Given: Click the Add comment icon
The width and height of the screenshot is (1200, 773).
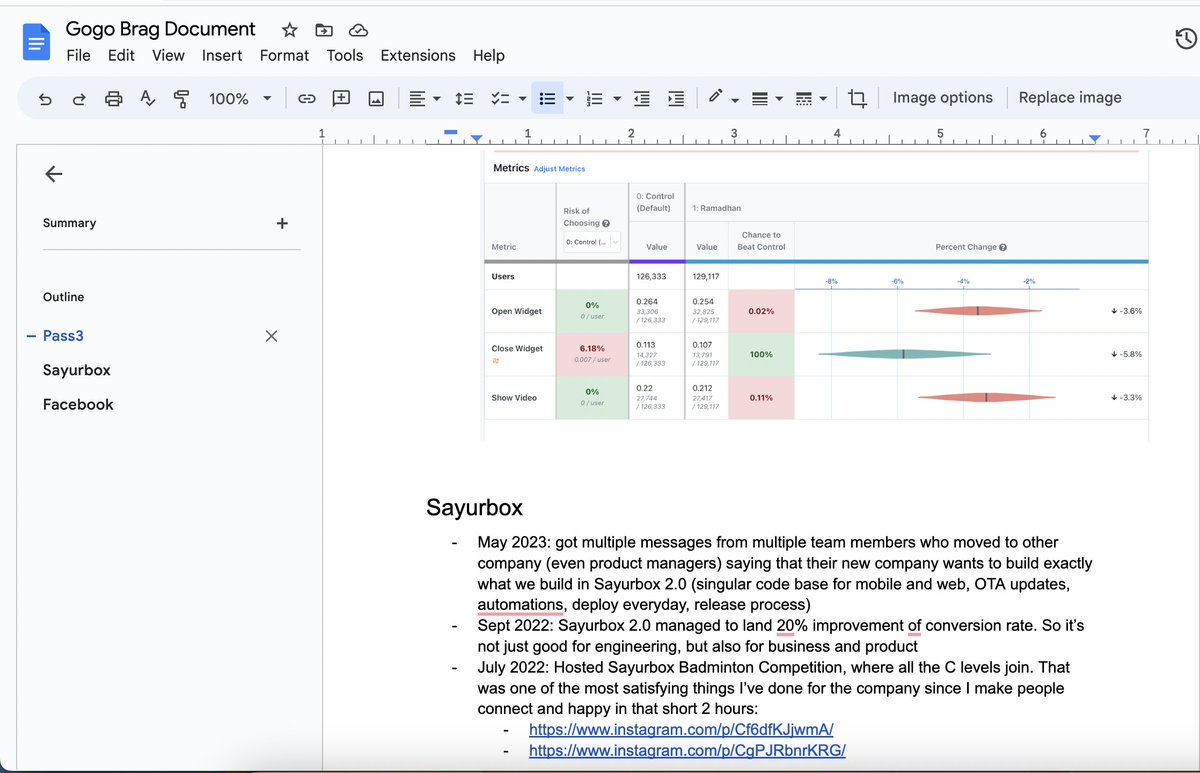Looking at the screenshot, I should (341, 98).
